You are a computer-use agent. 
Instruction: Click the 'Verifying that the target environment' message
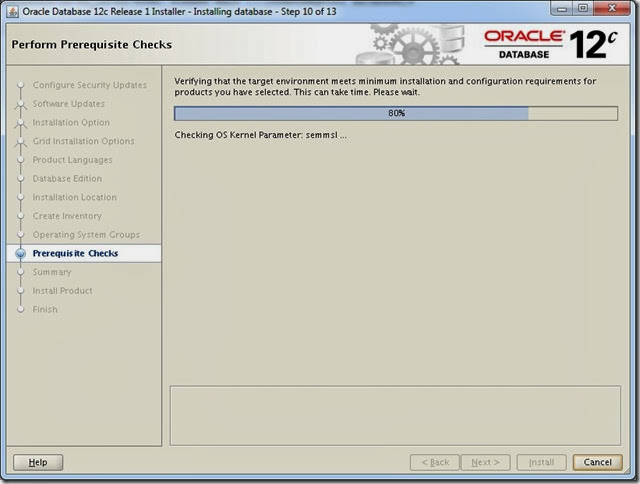point(385,87)
